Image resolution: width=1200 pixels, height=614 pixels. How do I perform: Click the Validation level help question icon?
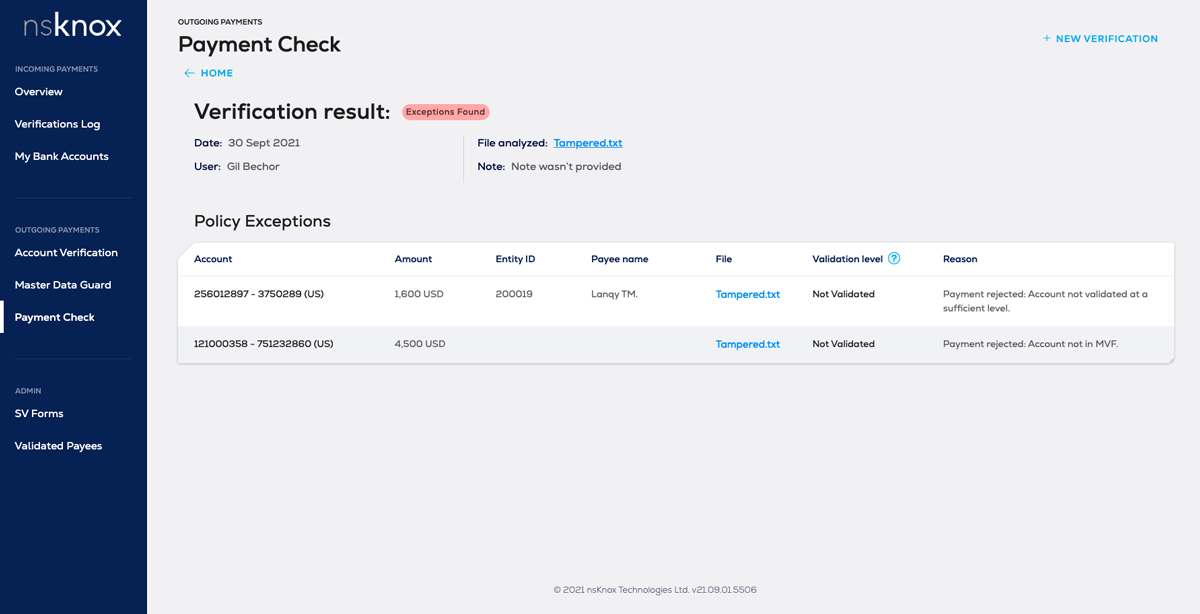[894, 258]
